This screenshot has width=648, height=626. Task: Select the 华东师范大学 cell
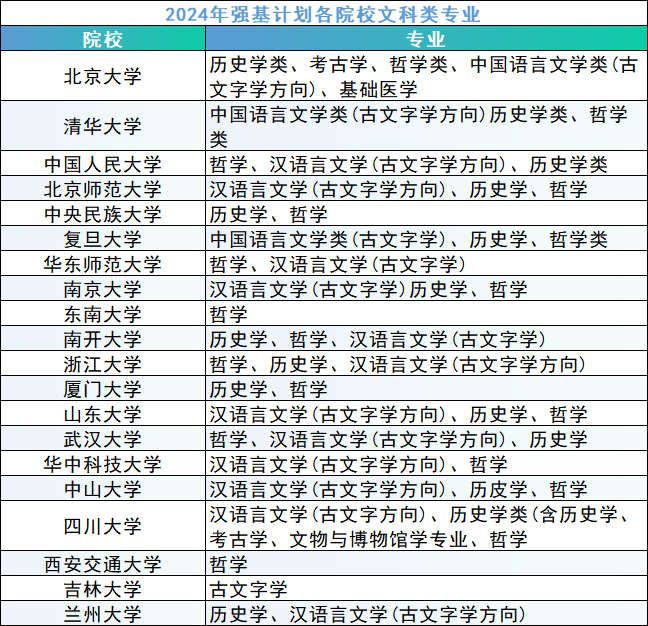[x=103, y=264]
